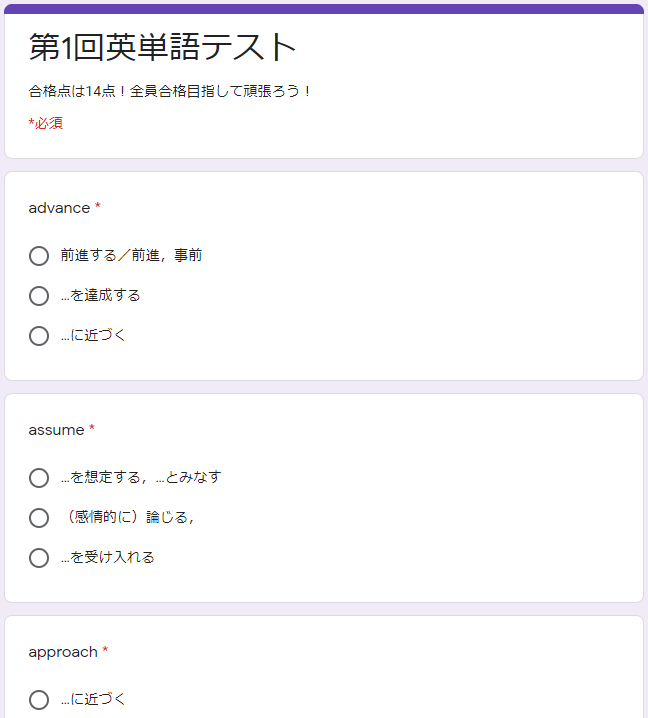Pick …に近づく under the approach question
The width and height of the screenshot is (648, 718).
tap(39, 700)
